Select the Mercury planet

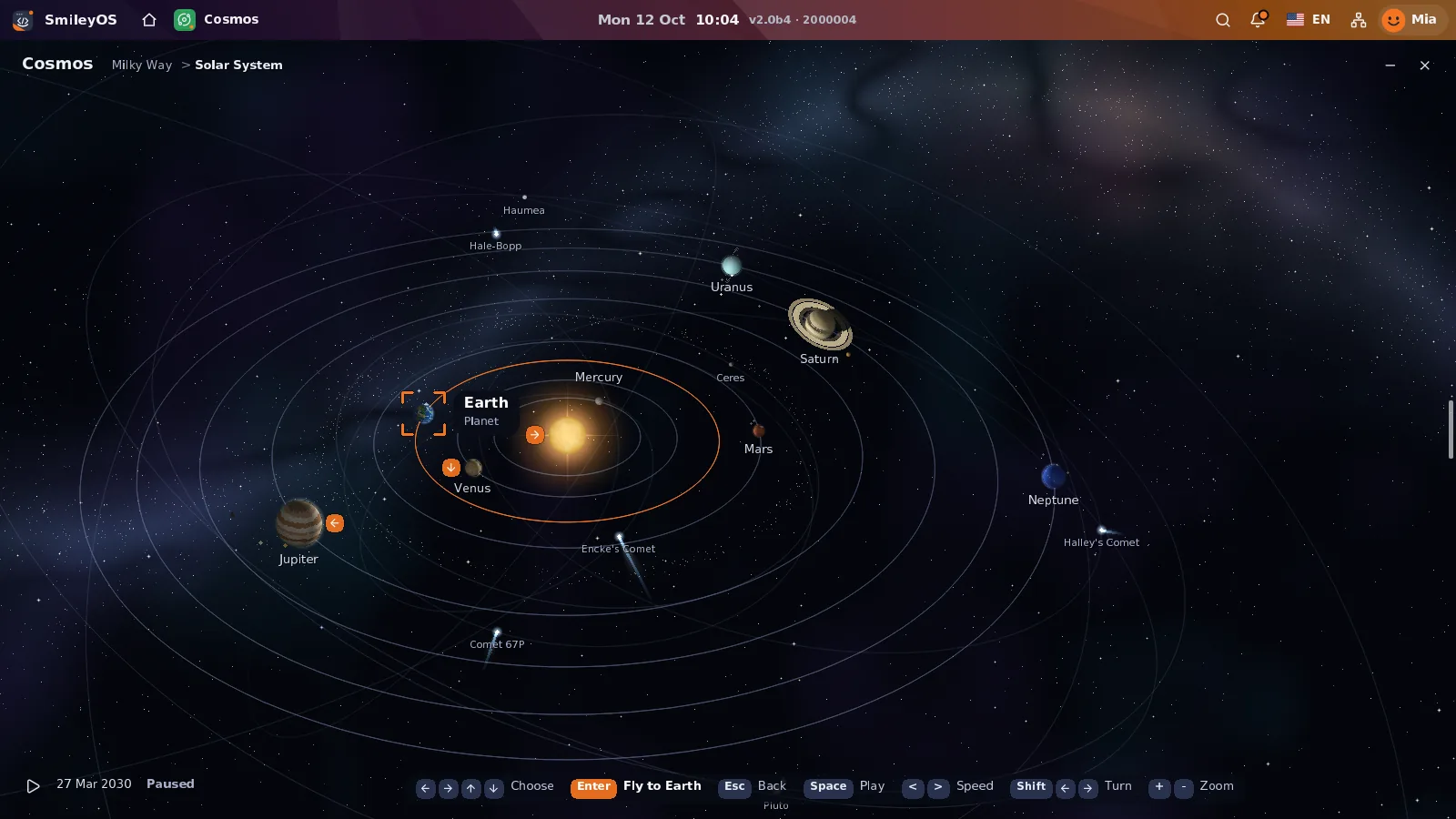pos(599,400)
